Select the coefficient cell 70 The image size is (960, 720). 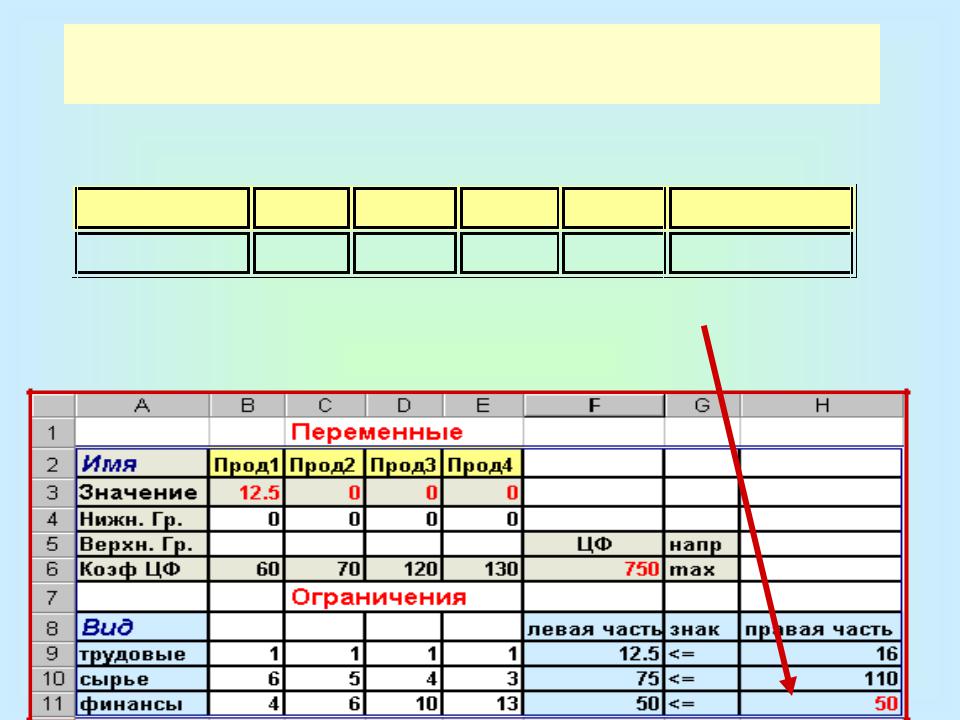[x=324, y=569]
